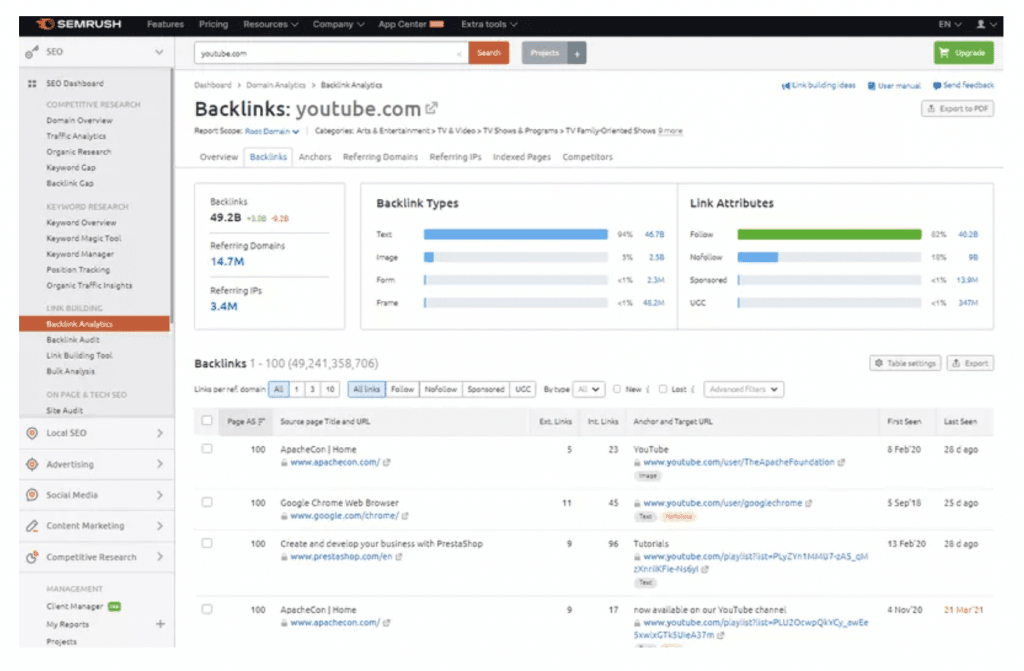Viewport: 1024px width, 671px height.
Task: Click the Nofollow attribute bar
Action: [x=829, y=257]
